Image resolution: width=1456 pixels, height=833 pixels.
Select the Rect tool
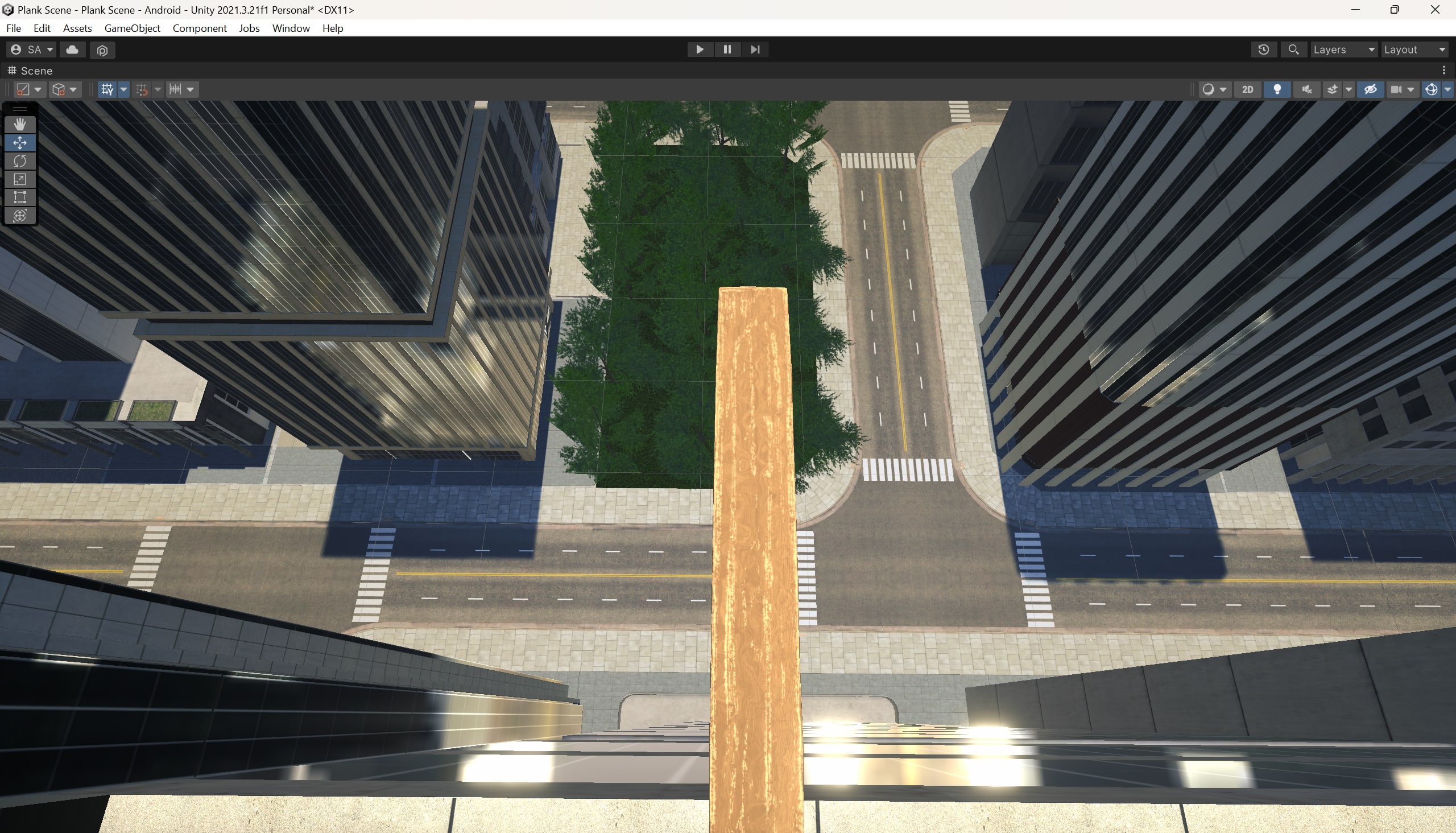pos(20,197)
